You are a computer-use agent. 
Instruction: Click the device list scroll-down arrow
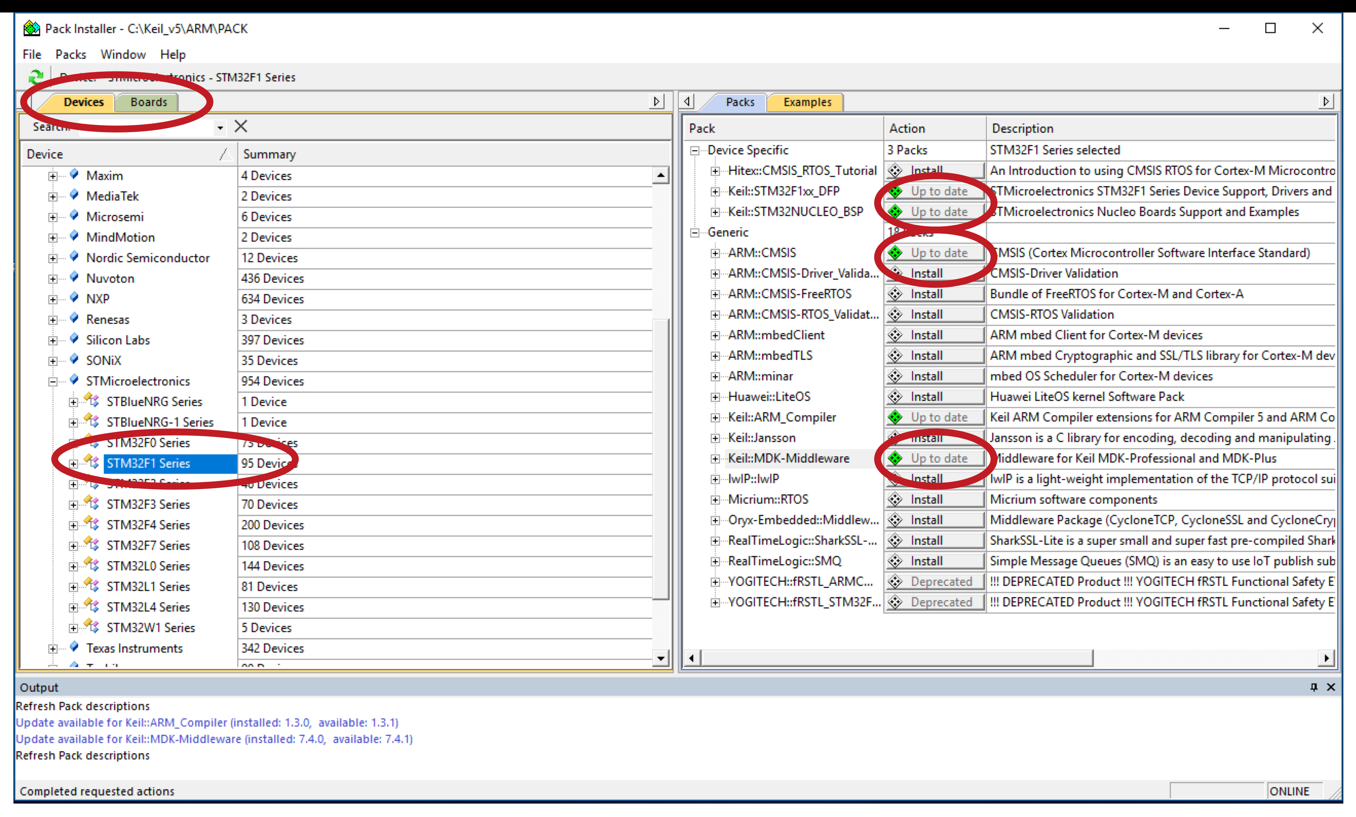click(x=661, y=658)
